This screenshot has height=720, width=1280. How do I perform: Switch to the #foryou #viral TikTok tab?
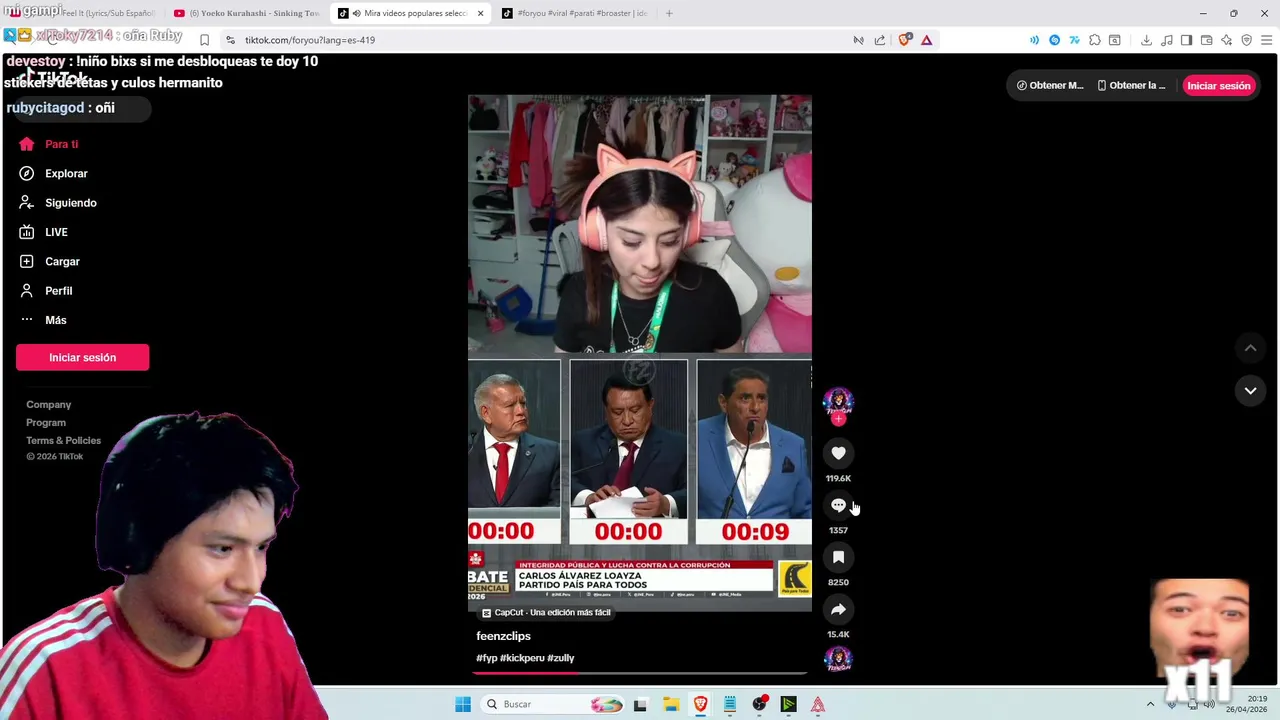click(x=575, y=13)
